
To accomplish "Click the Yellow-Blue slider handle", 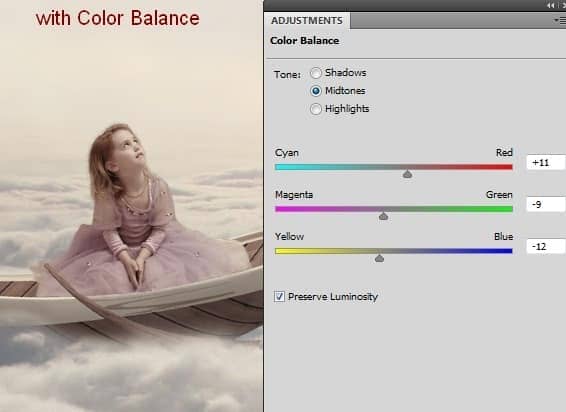I will click(379, 258).
